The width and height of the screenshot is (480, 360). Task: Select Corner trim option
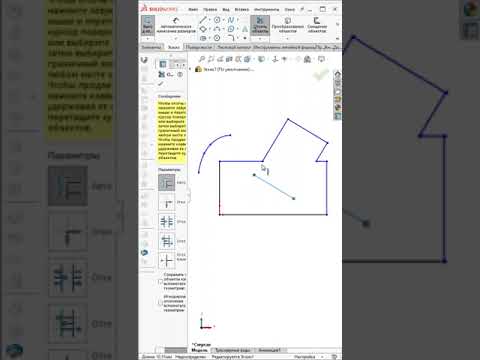167,202
